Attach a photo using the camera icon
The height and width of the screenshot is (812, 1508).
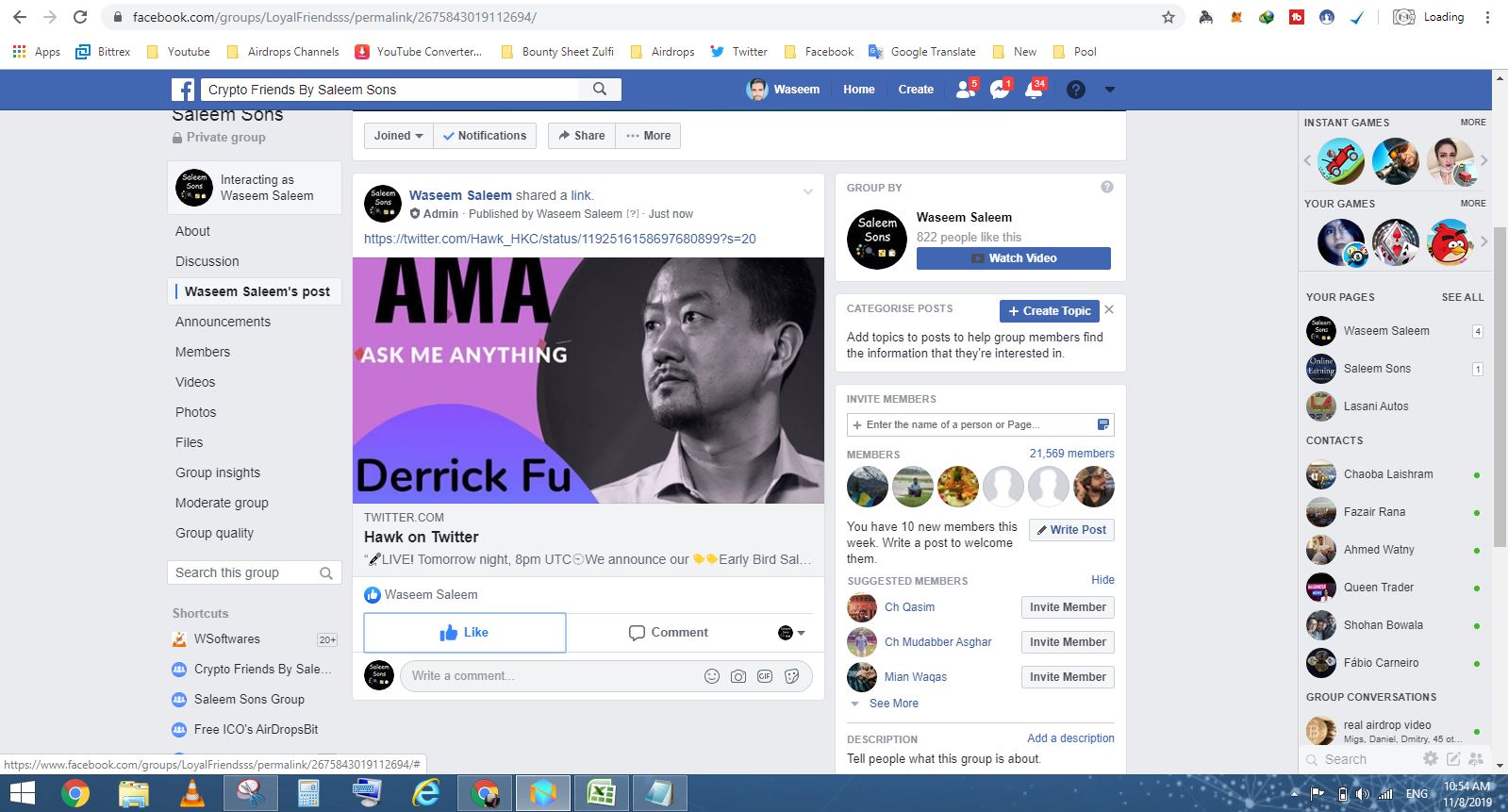[738, 676]
